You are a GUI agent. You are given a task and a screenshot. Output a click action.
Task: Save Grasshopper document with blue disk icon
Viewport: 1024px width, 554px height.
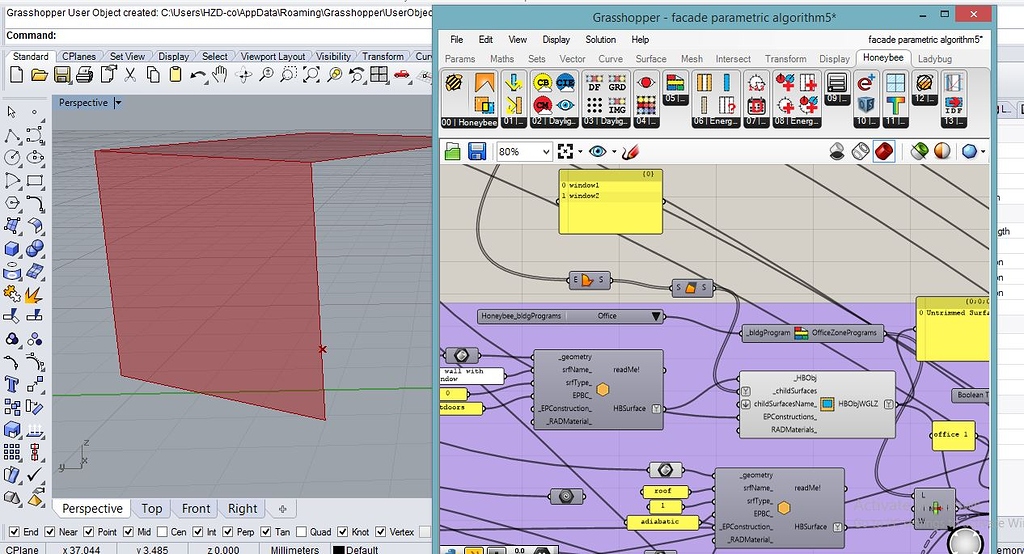tap(477, 152)
